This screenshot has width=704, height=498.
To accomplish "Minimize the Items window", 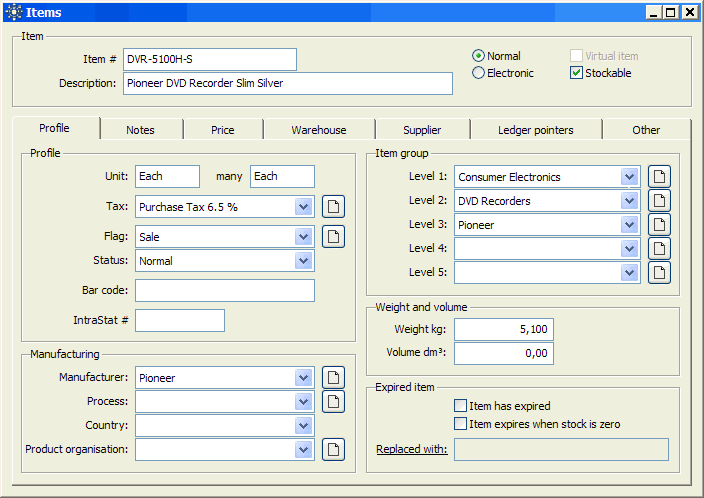I will (x=654, y=12).
